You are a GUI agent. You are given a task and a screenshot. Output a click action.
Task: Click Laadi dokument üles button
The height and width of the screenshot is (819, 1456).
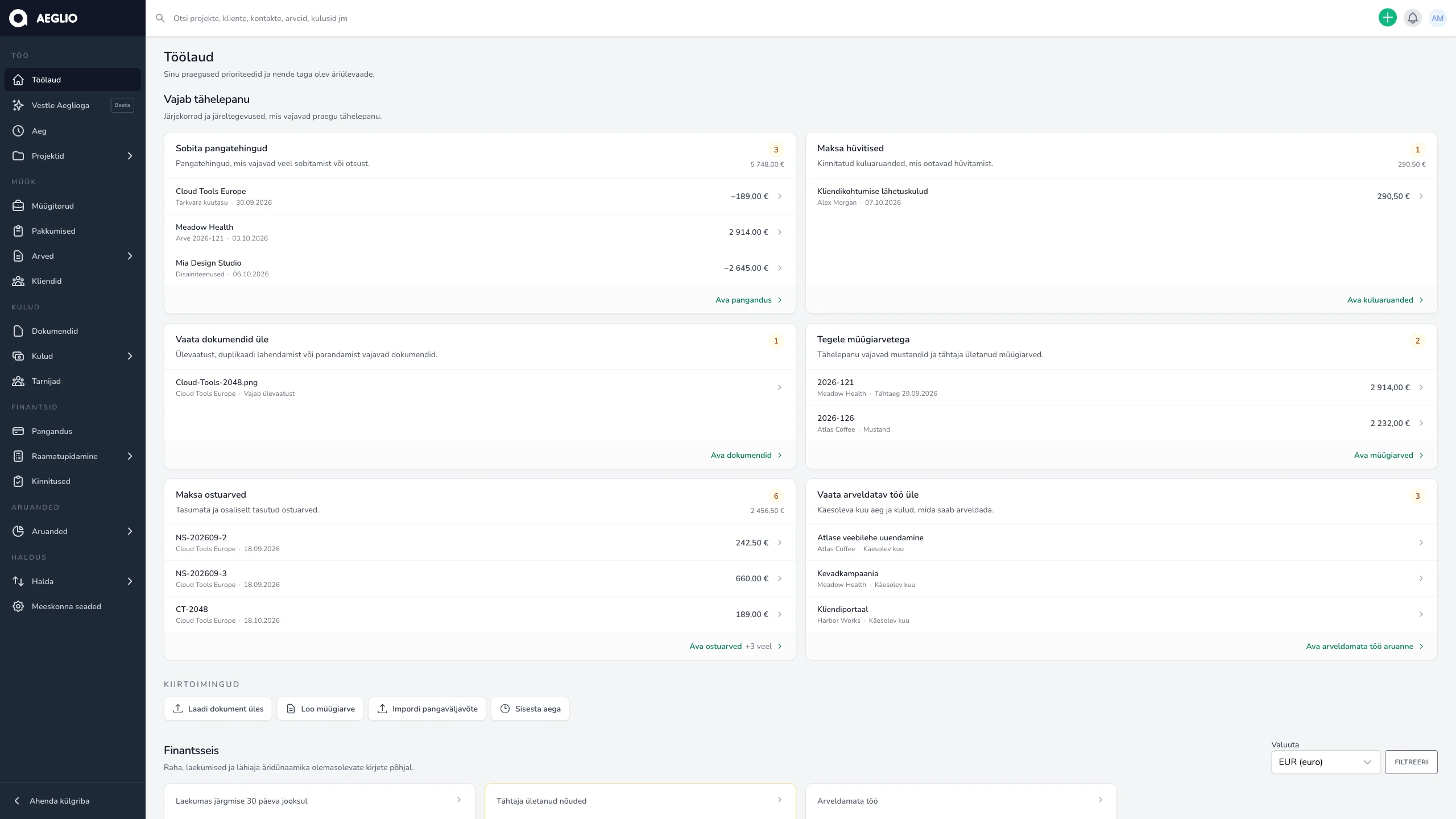pyautogui.click(x=218, y=709)
